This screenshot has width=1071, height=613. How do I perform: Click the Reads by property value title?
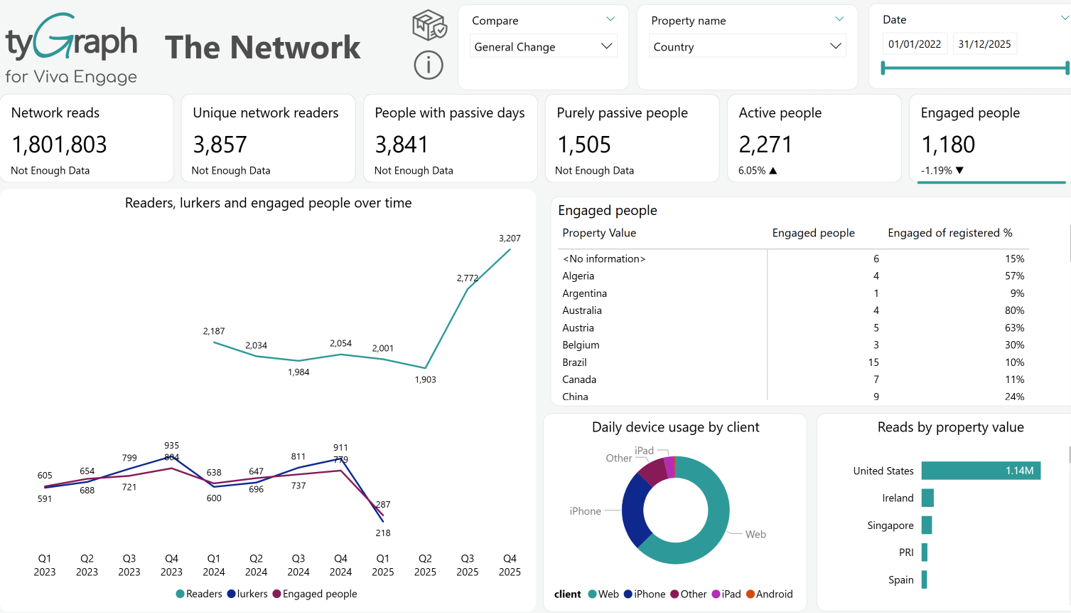(x=950, y=427)
